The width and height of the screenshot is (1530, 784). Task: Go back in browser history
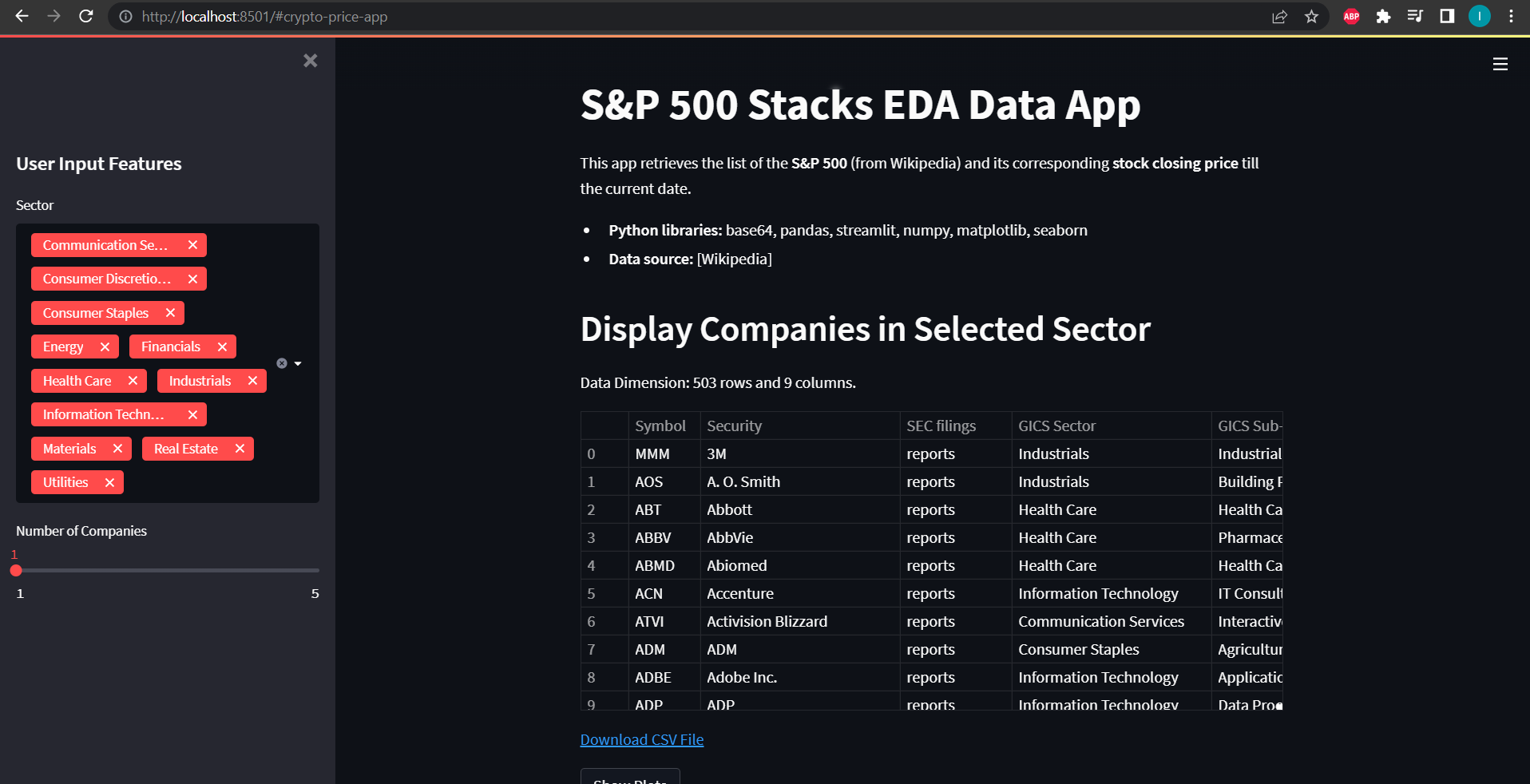click(22, 16)
